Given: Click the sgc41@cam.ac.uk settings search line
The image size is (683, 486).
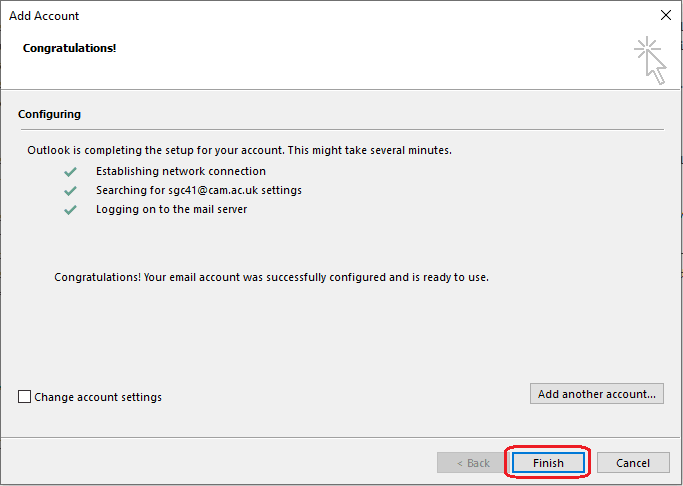Looking at the screenshot, I should coord(198,191).
